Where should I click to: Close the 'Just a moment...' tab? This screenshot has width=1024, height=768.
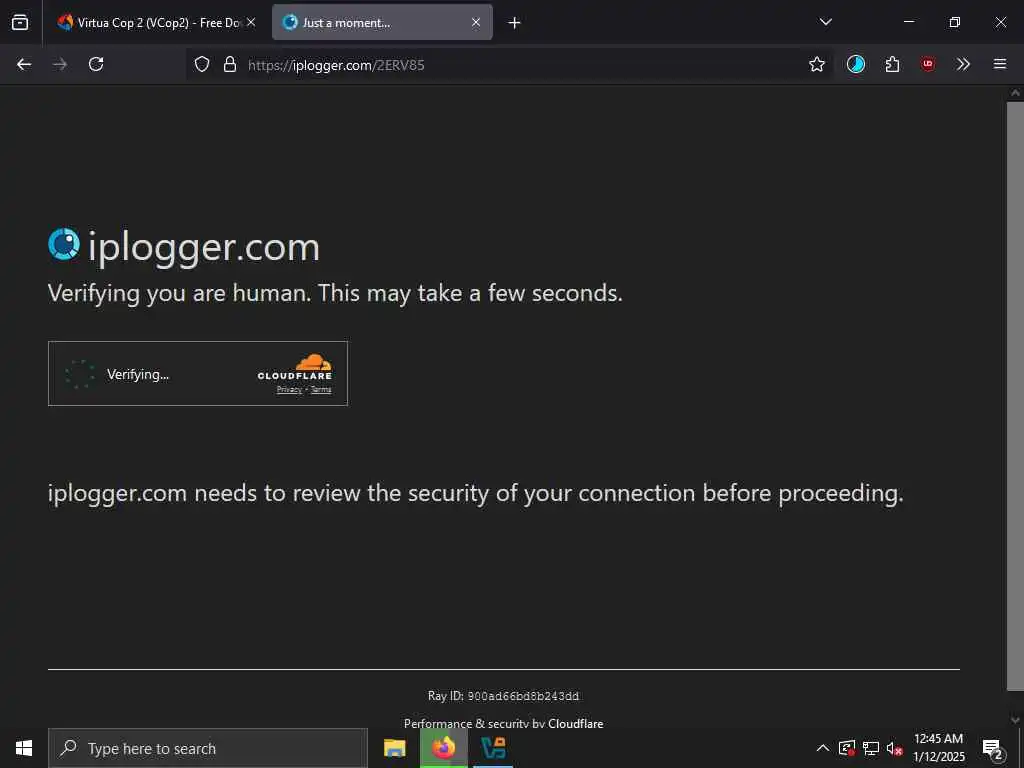476,22
